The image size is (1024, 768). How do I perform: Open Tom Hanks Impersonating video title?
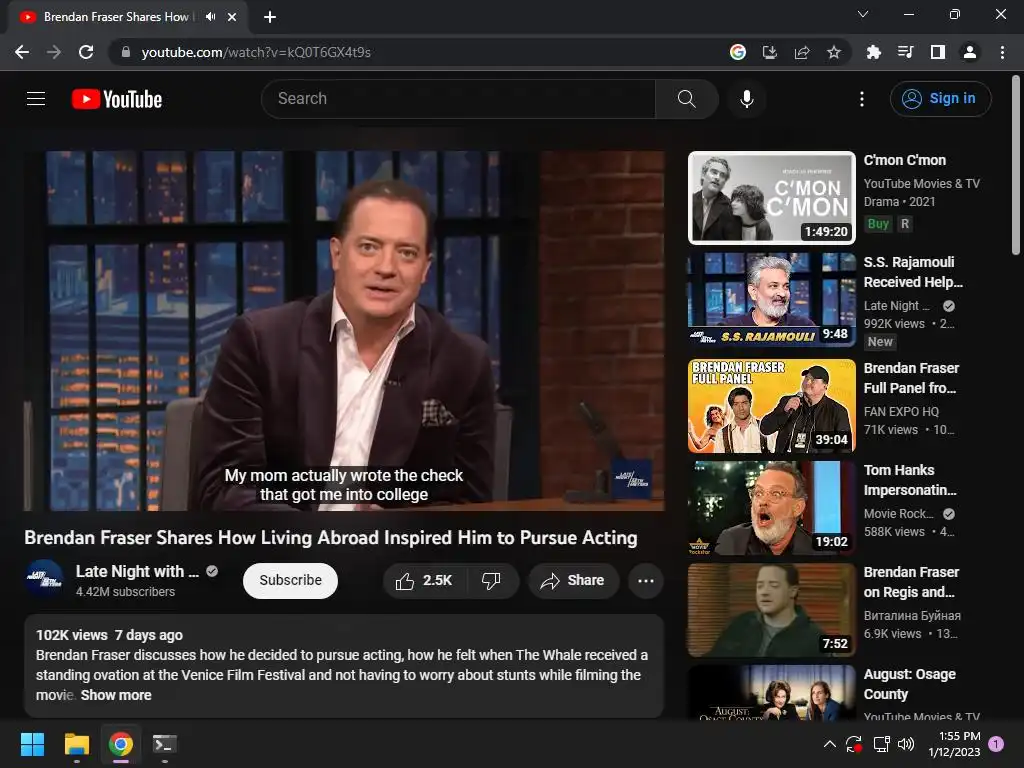(x=910, y=480)
